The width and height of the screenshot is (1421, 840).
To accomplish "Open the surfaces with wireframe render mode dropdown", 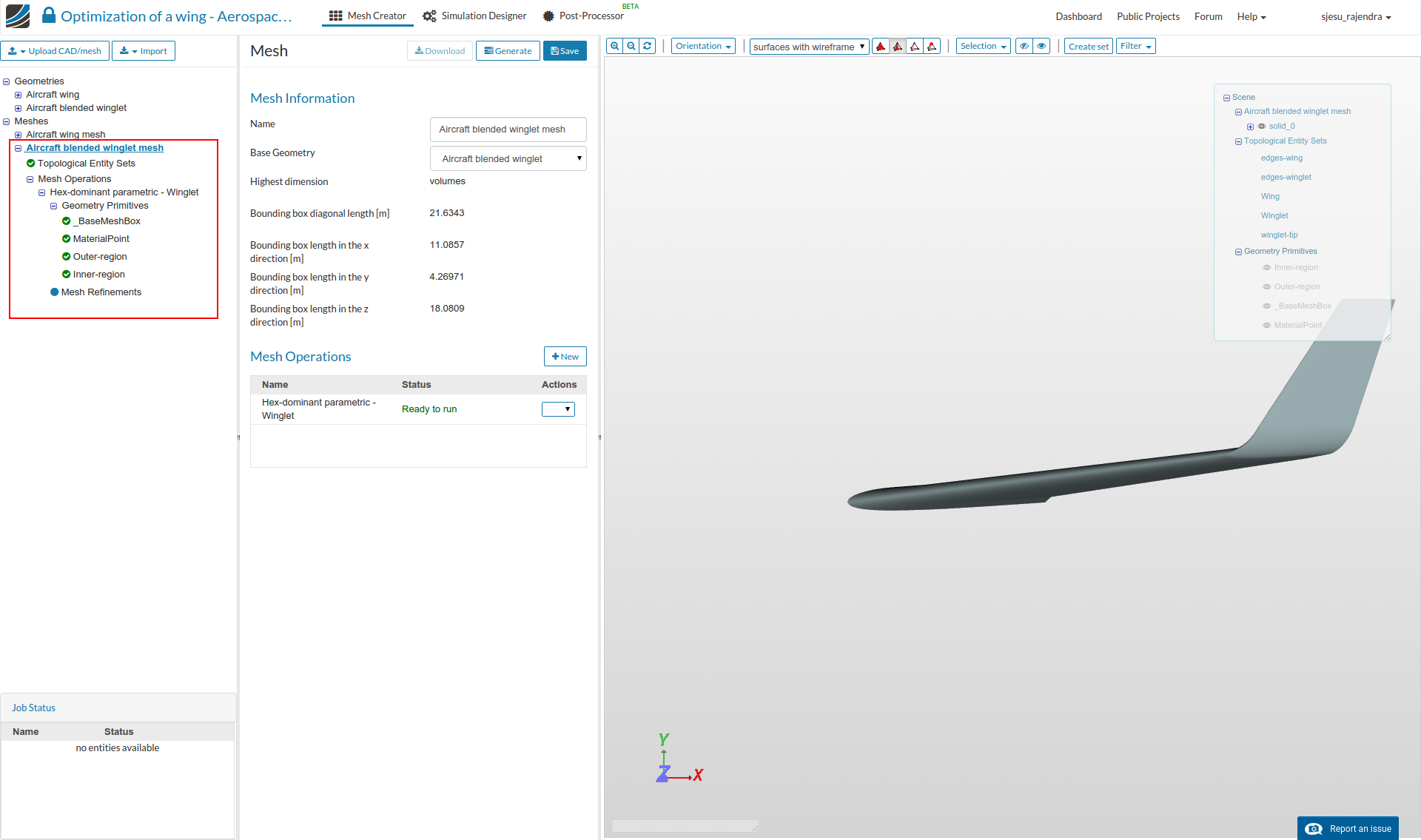I will [x=809, y=47].
